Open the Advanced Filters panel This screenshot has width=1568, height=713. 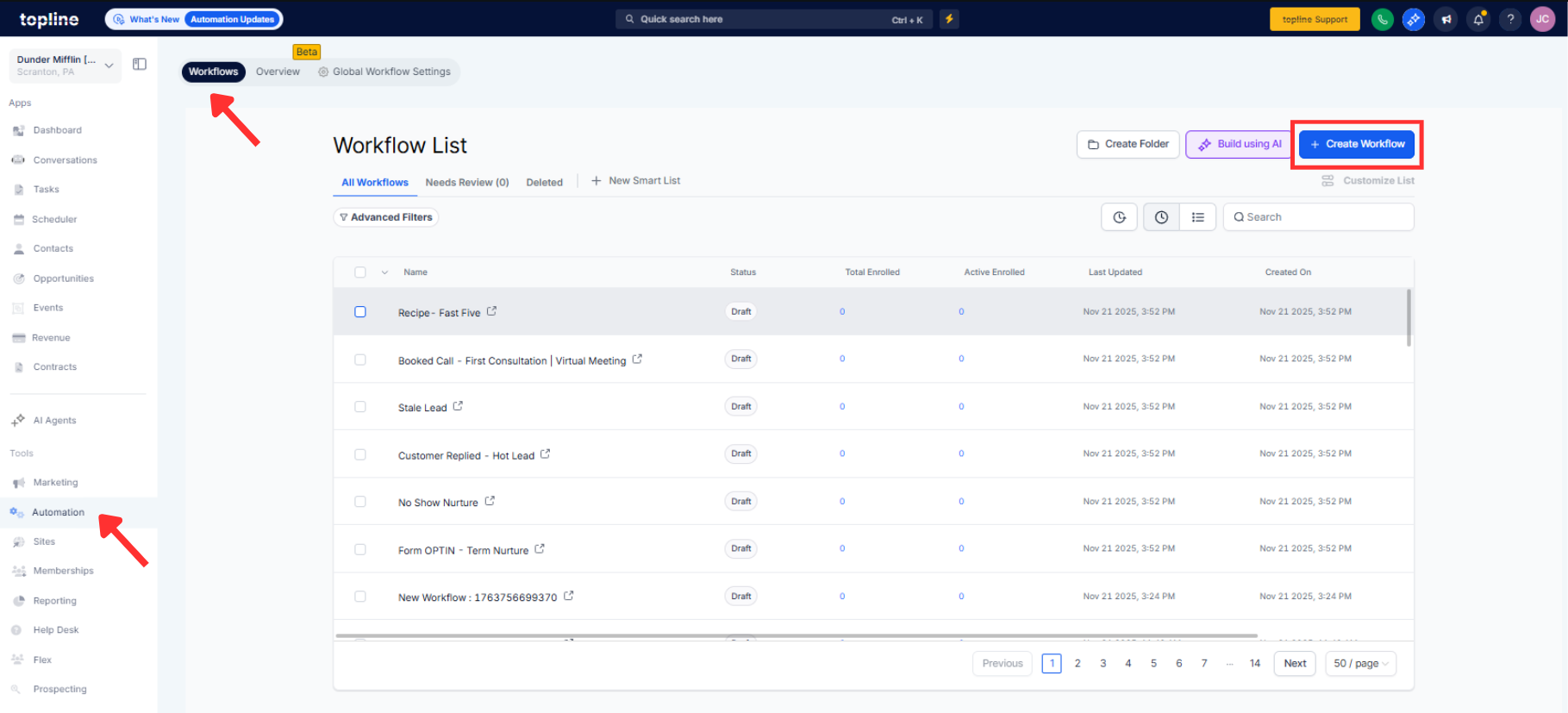pyautogui.click(x=386, y=217)
